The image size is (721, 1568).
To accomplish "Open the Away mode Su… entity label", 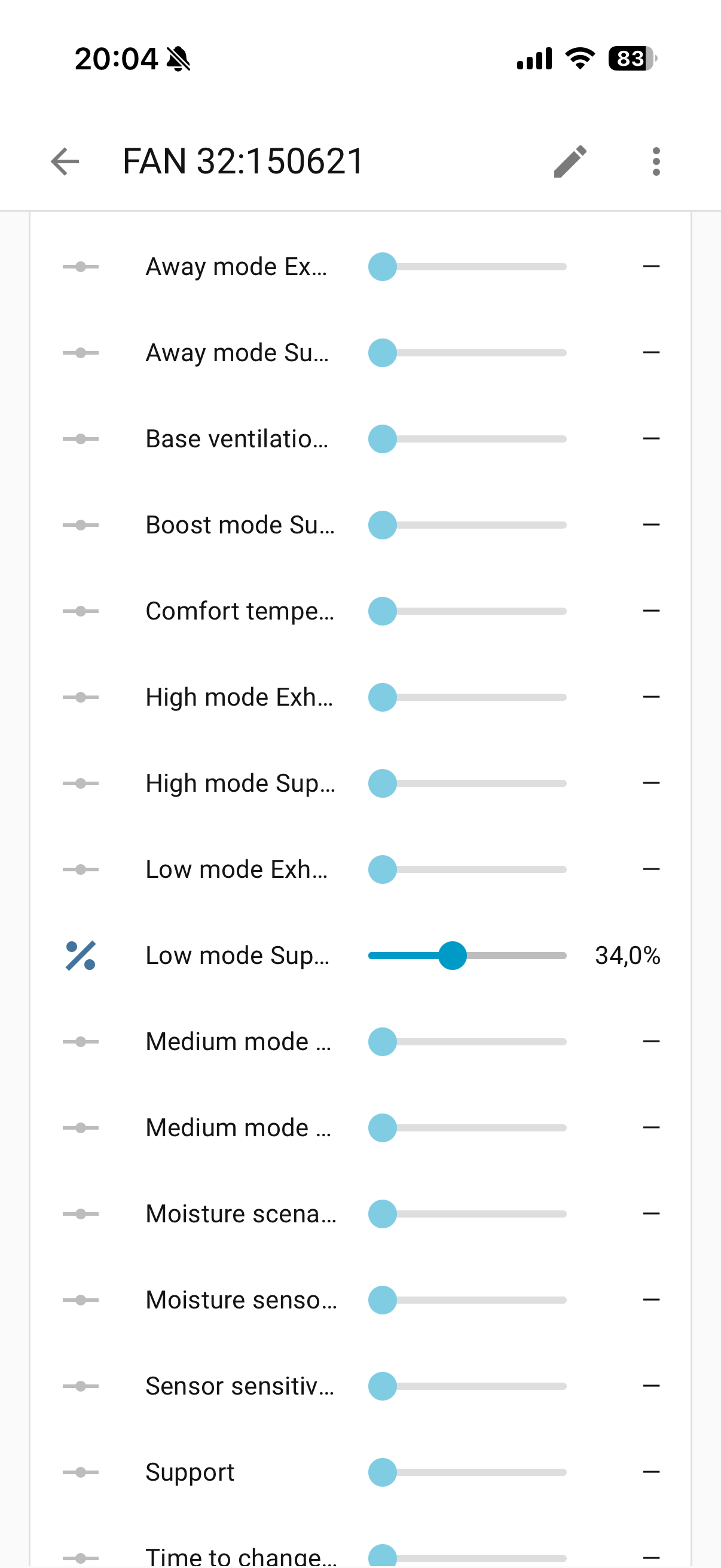I will (x=237, y=353).
